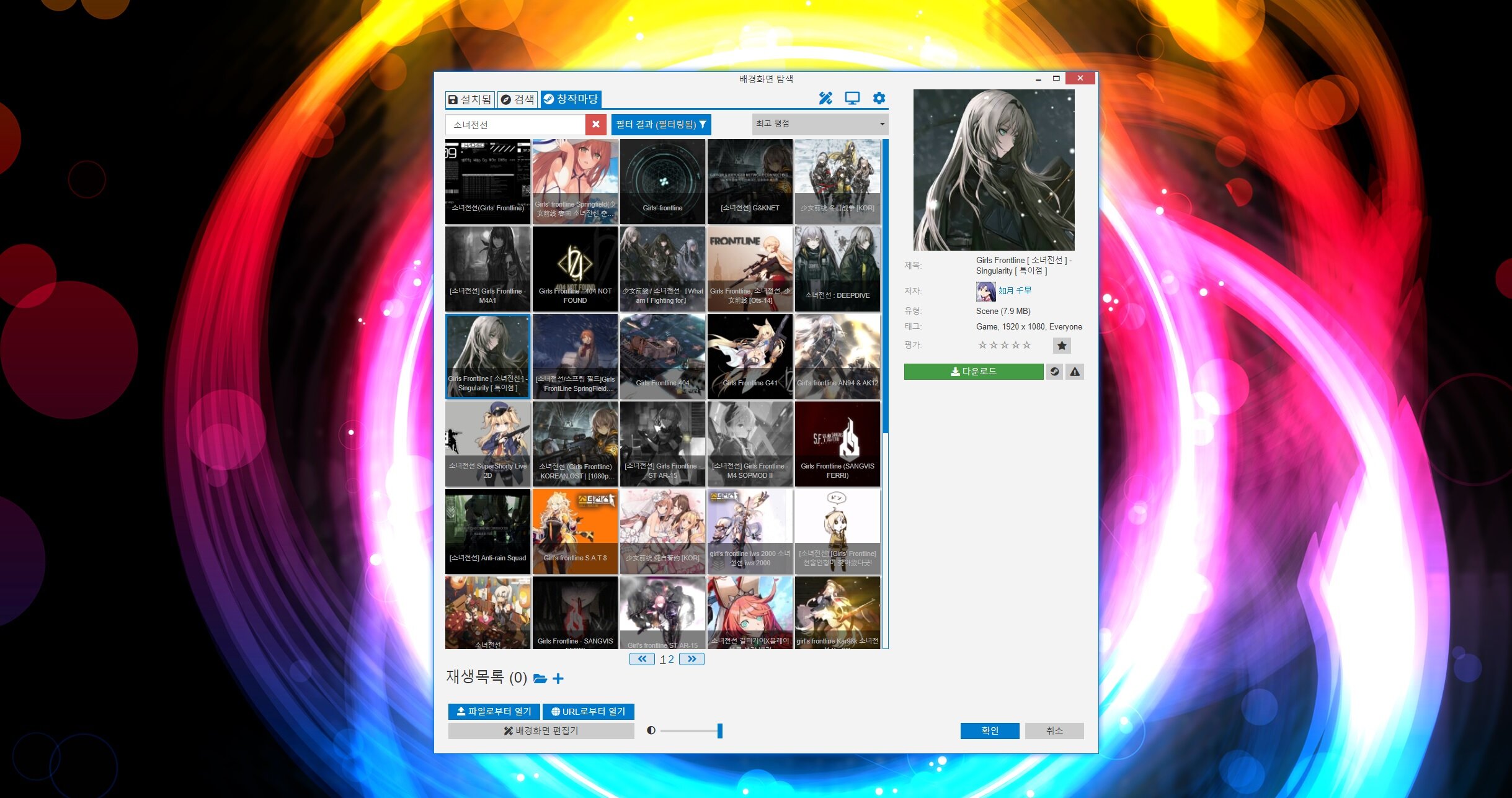Viewport: 1512px width, 798px height.
Task: Report wallpaper using the warning triangle icon
Action: (1075, 372)
